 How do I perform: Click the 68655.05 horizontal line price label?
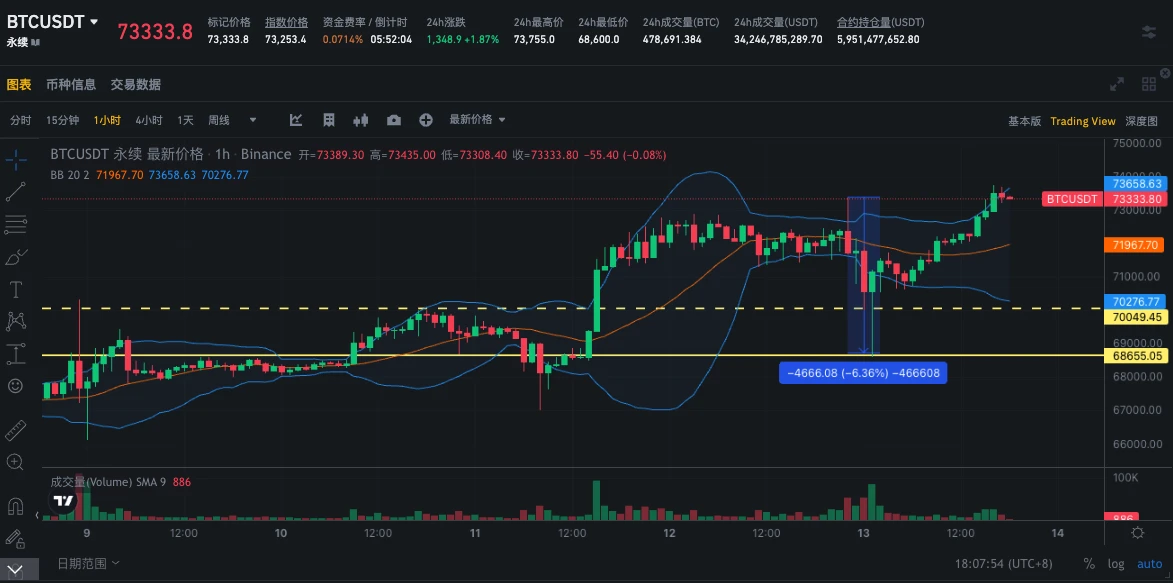click(1136, 355)
